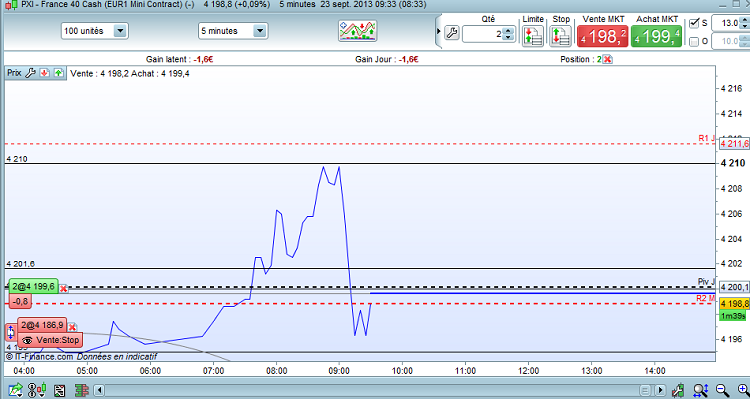Click the green up-arrow Prix icon
The height and width of the screenshot is (399, 750).
pos(58,73)
